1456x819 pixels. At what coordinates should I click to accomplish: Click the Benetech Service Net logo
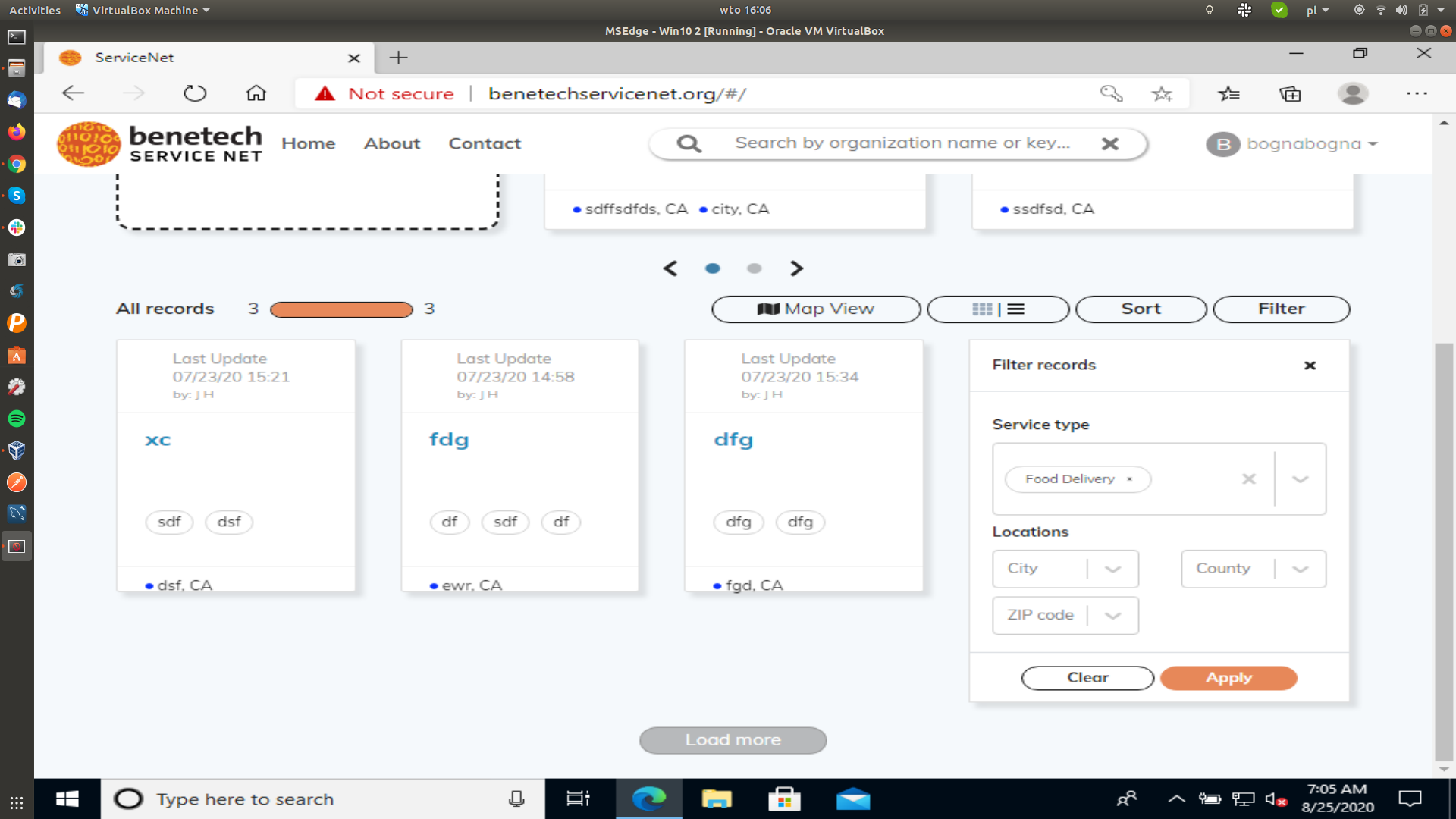(158, 143)
